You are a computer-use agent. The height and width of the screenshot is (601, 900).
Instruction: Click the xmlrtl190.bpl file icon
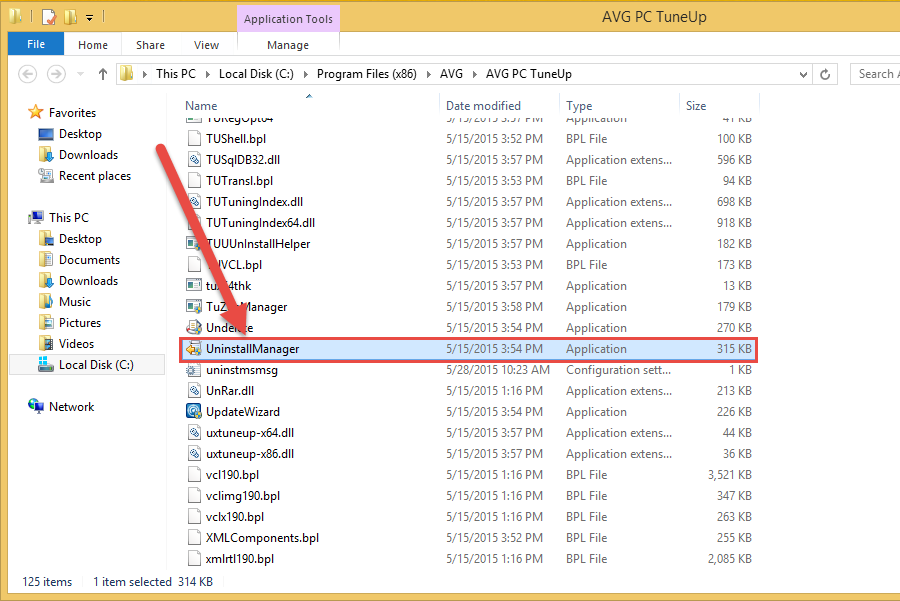point(194,559)
